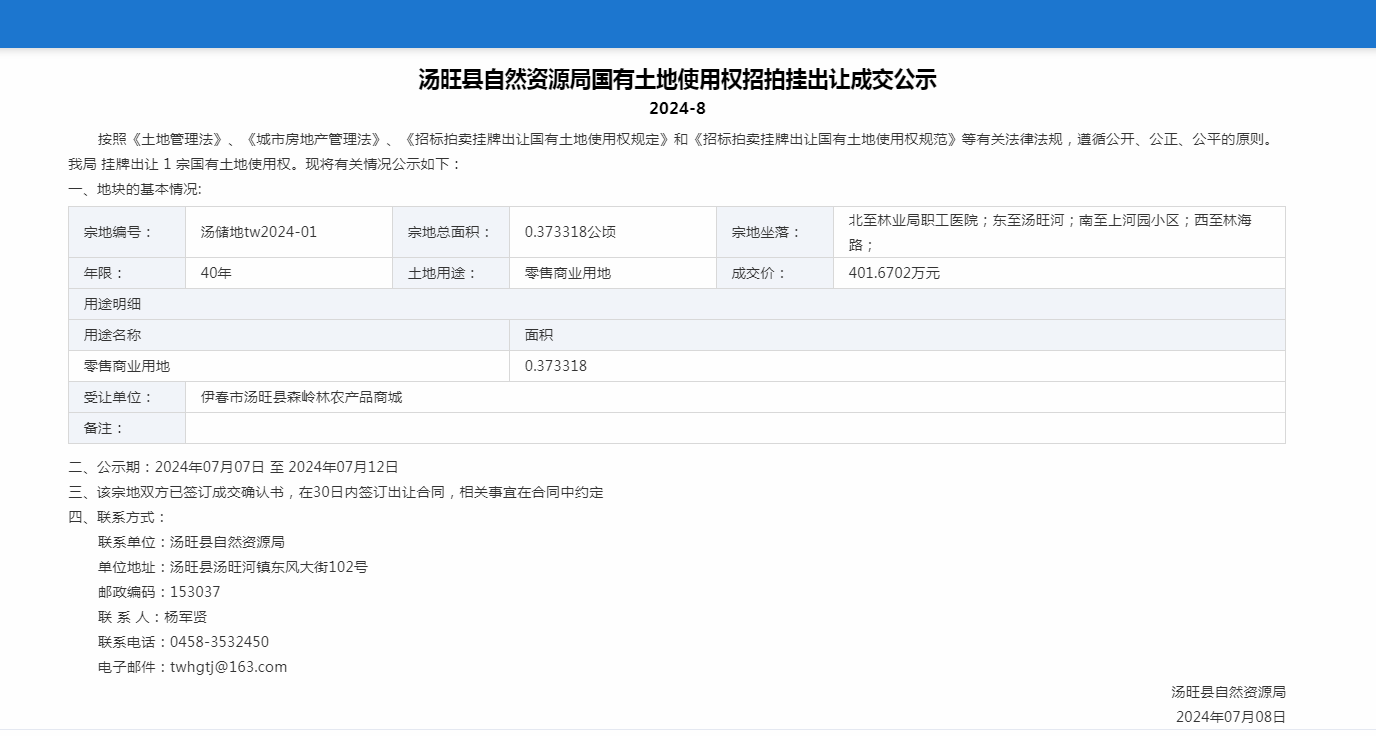Click the 用途明细 section header
The image size is (1376, 736).
click(x=677, y=304)
